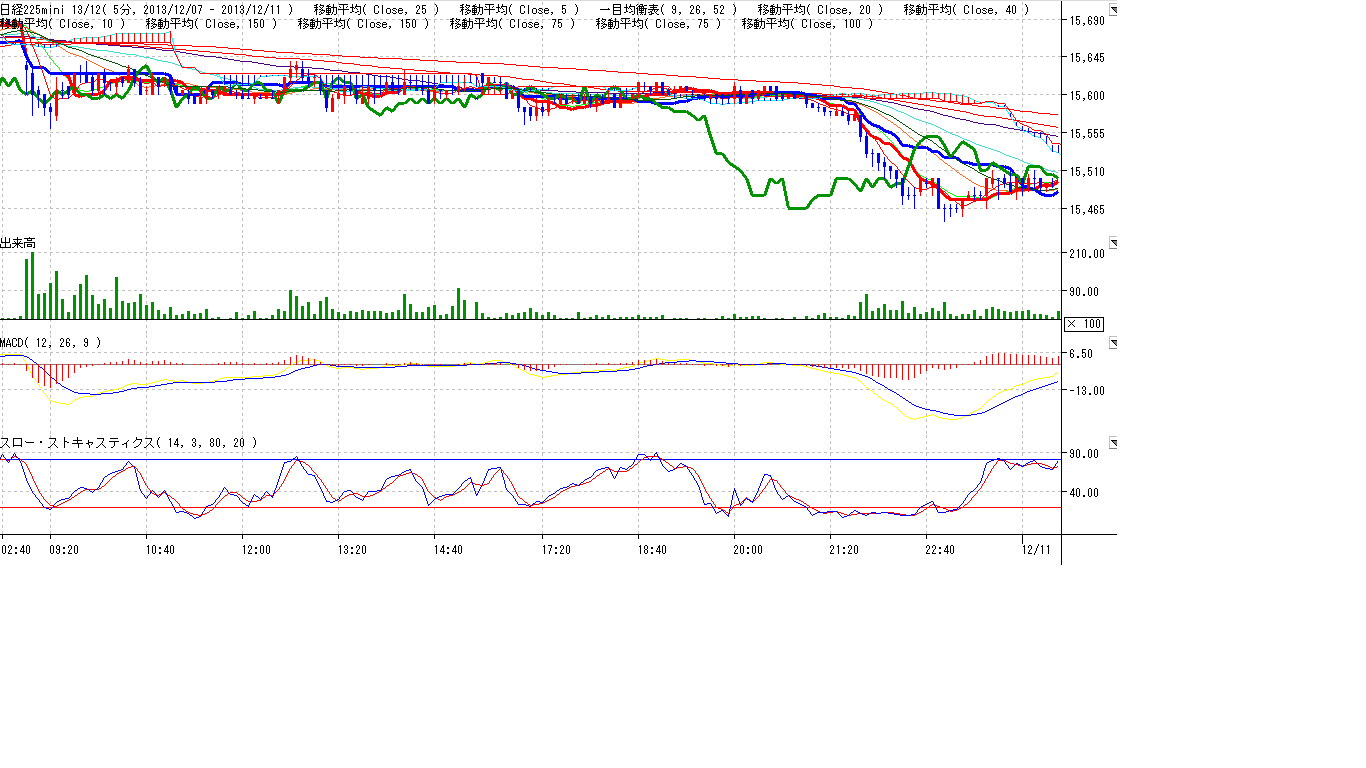Click the MACD( 12, 26, 9 ) label
This screenshot has width=1366, height=768.
point(50,343)
